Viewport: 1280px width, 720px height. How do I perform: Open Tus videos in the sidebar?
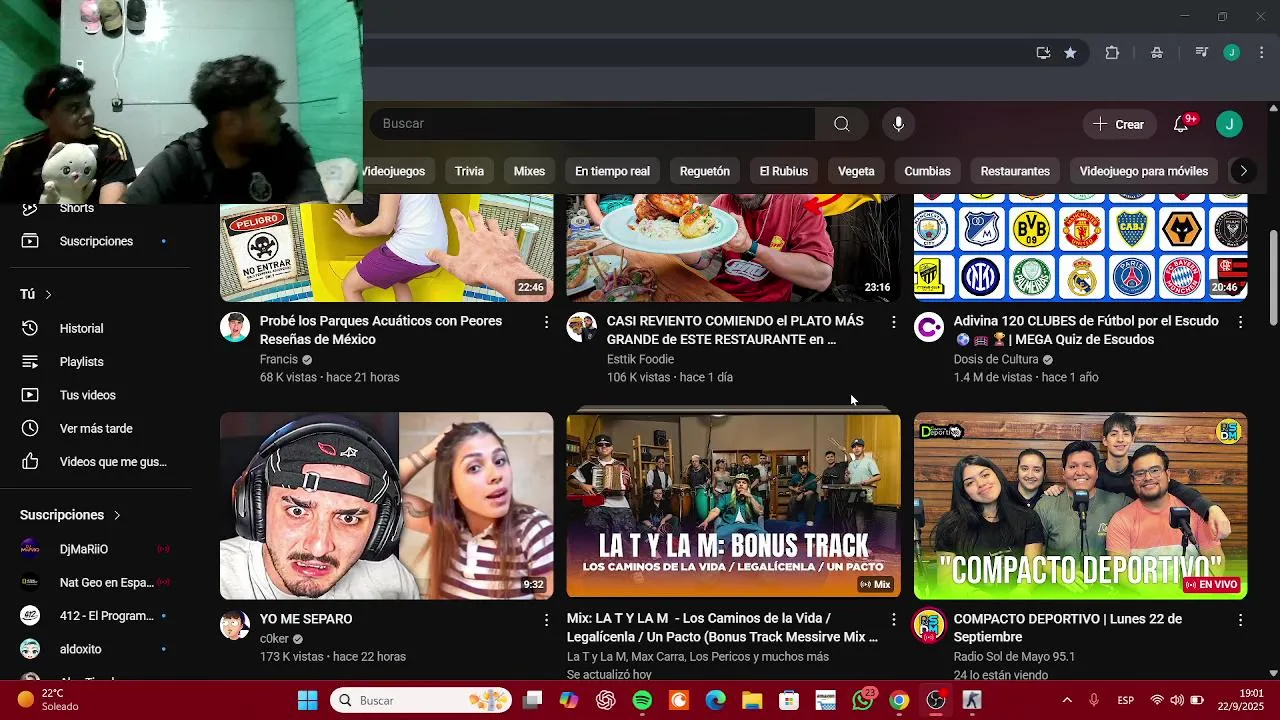point(96,395)
